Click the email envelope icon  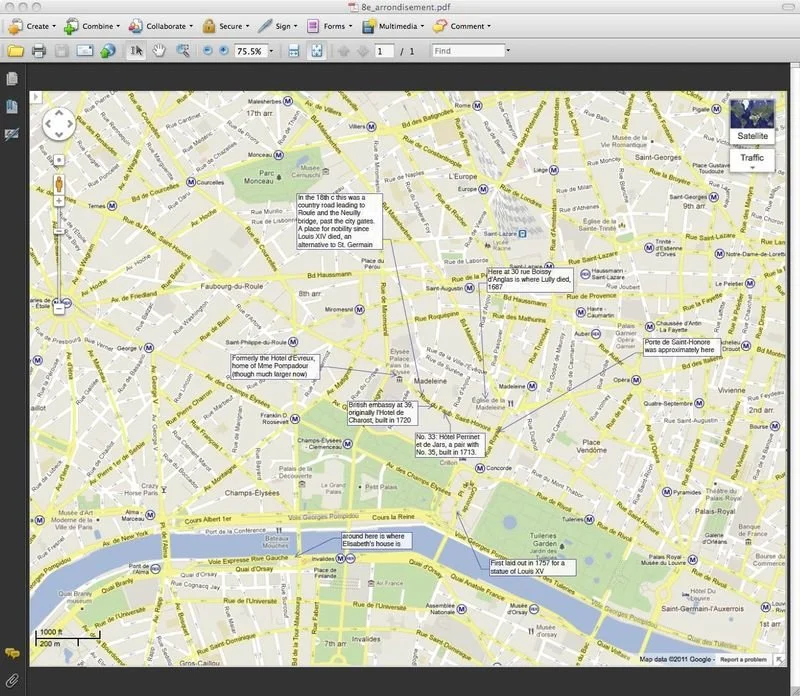[85, 51]
